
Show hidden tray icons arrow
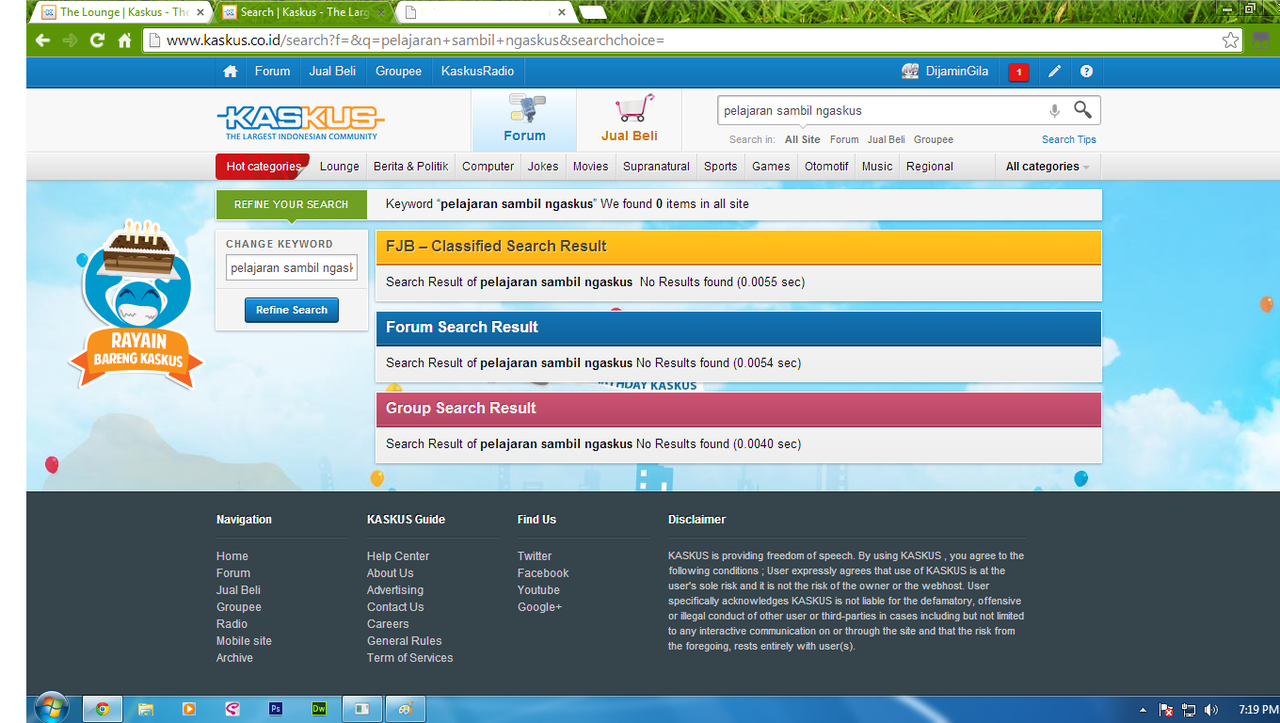1144,710
